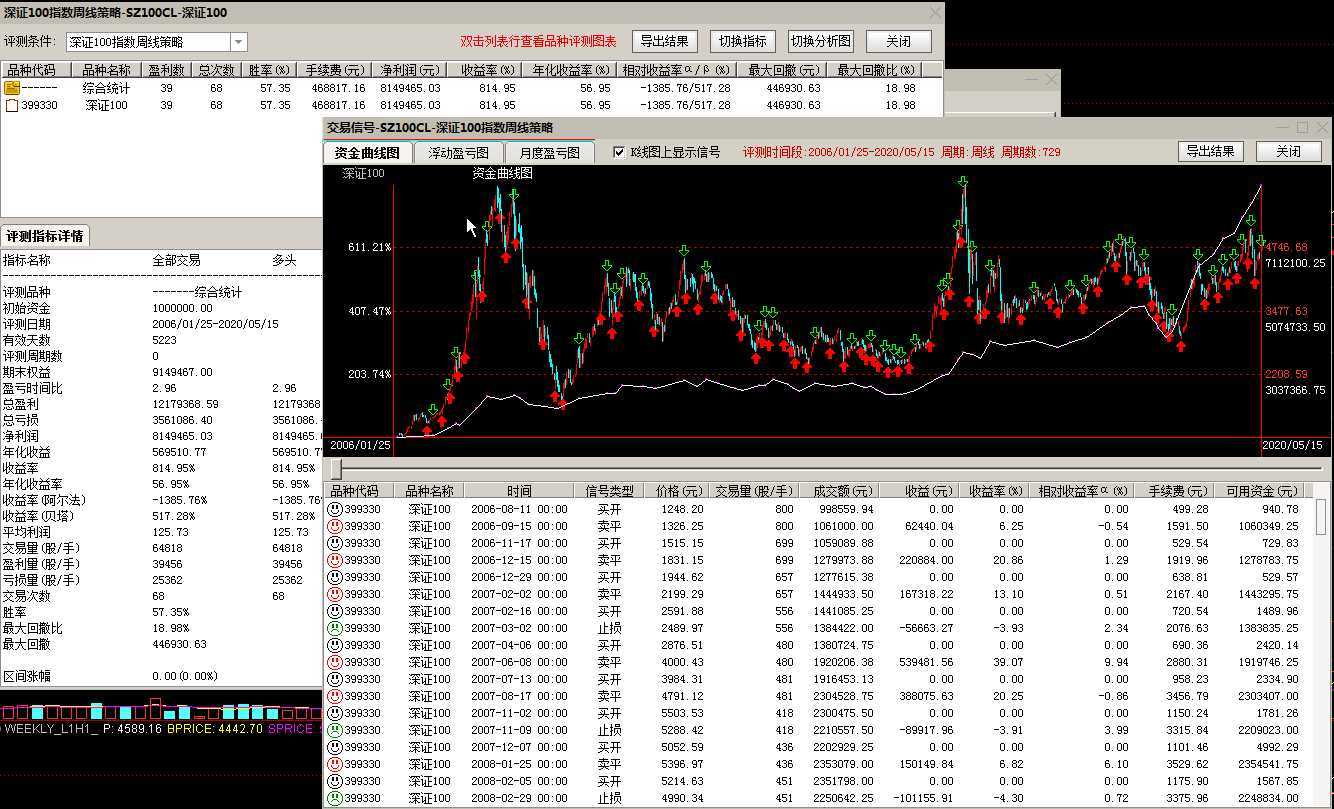Click 止损 cell in 2007-03-02 row

click(609, 628)
